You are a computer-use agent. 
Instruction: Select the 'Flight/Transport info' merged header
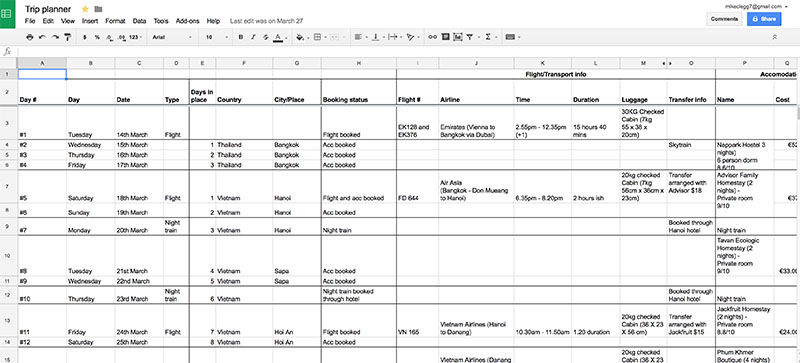556,74
